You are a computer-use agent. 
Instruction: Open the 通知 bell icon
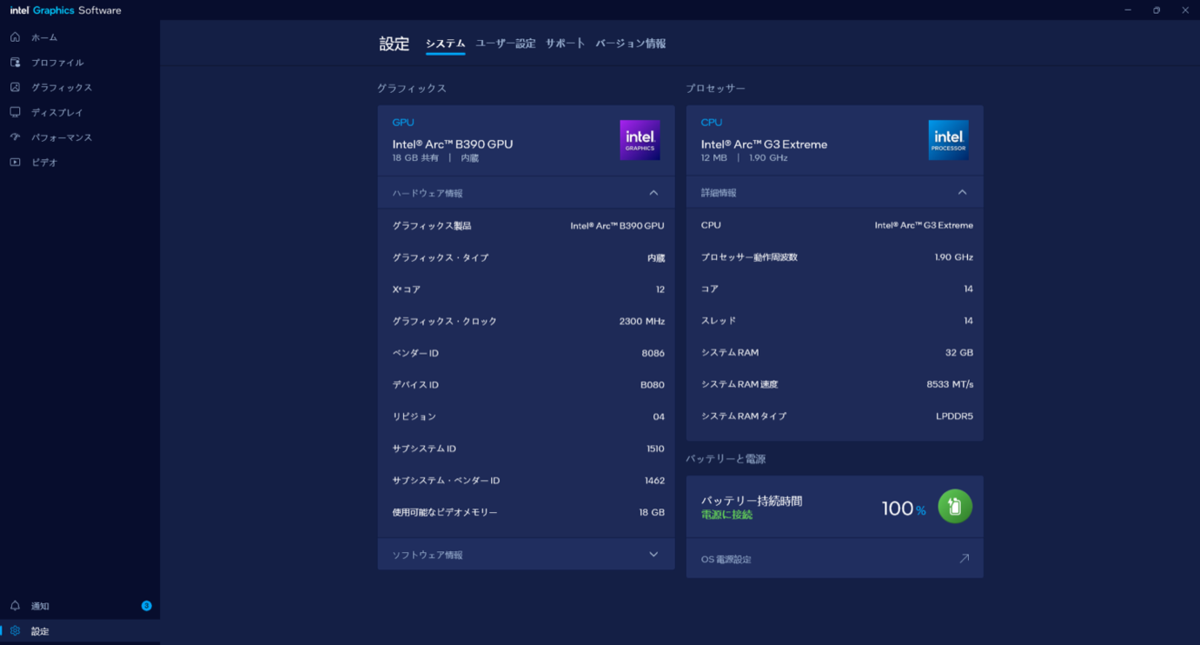(x=15, y=606)
